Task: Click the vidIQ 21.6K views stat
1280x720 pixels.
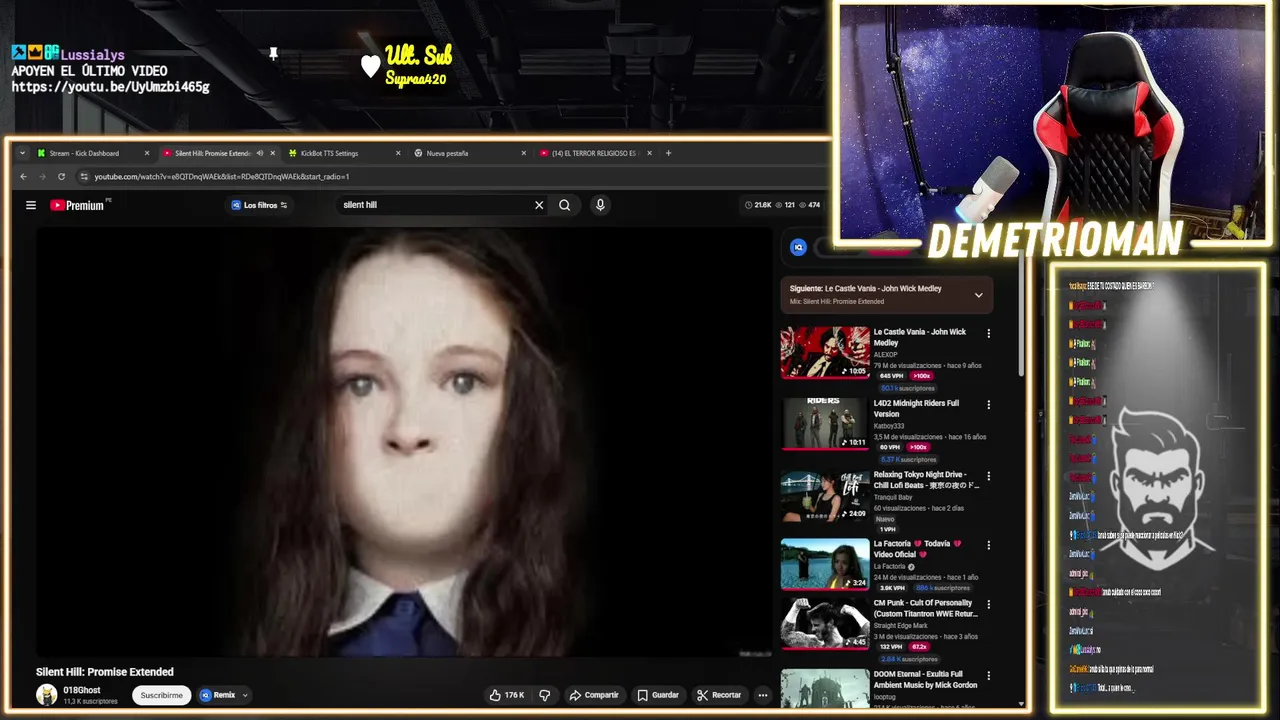Action: pyautogui.click(x=759, y=205)
